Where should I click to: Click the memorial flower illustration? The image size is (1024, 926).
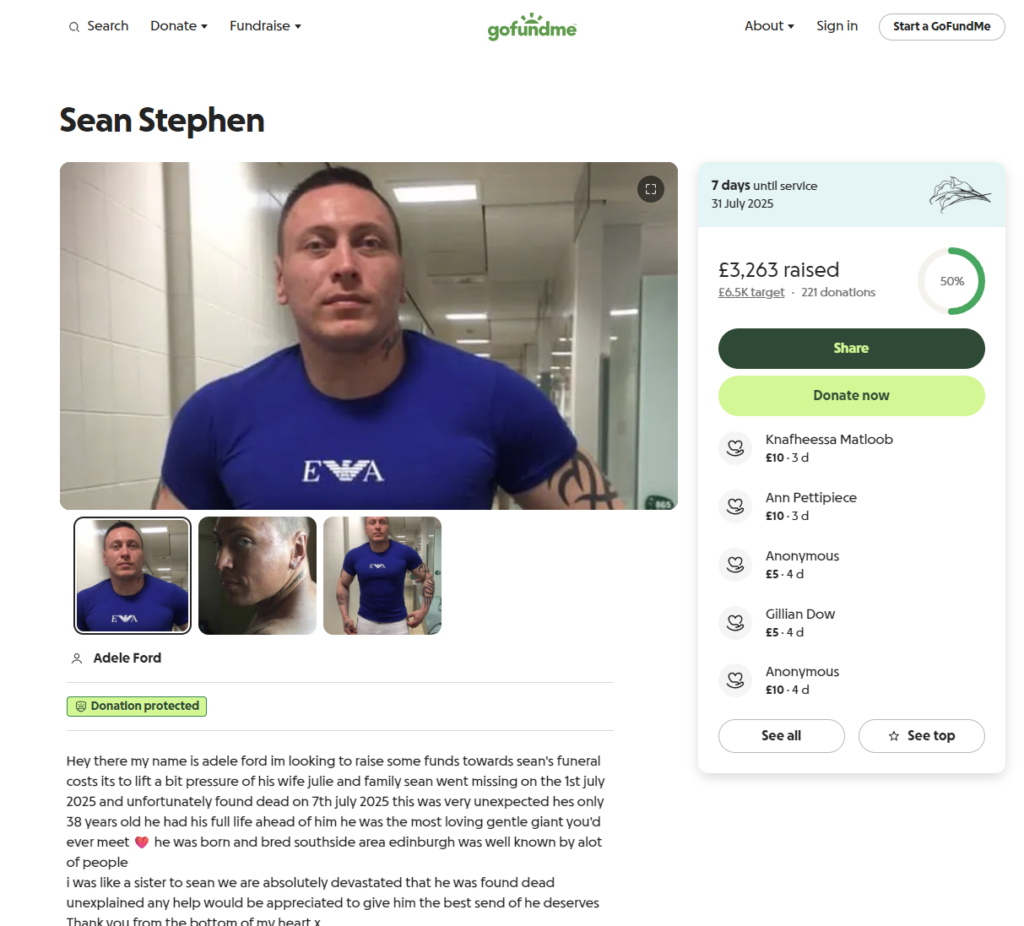point(959,194)
